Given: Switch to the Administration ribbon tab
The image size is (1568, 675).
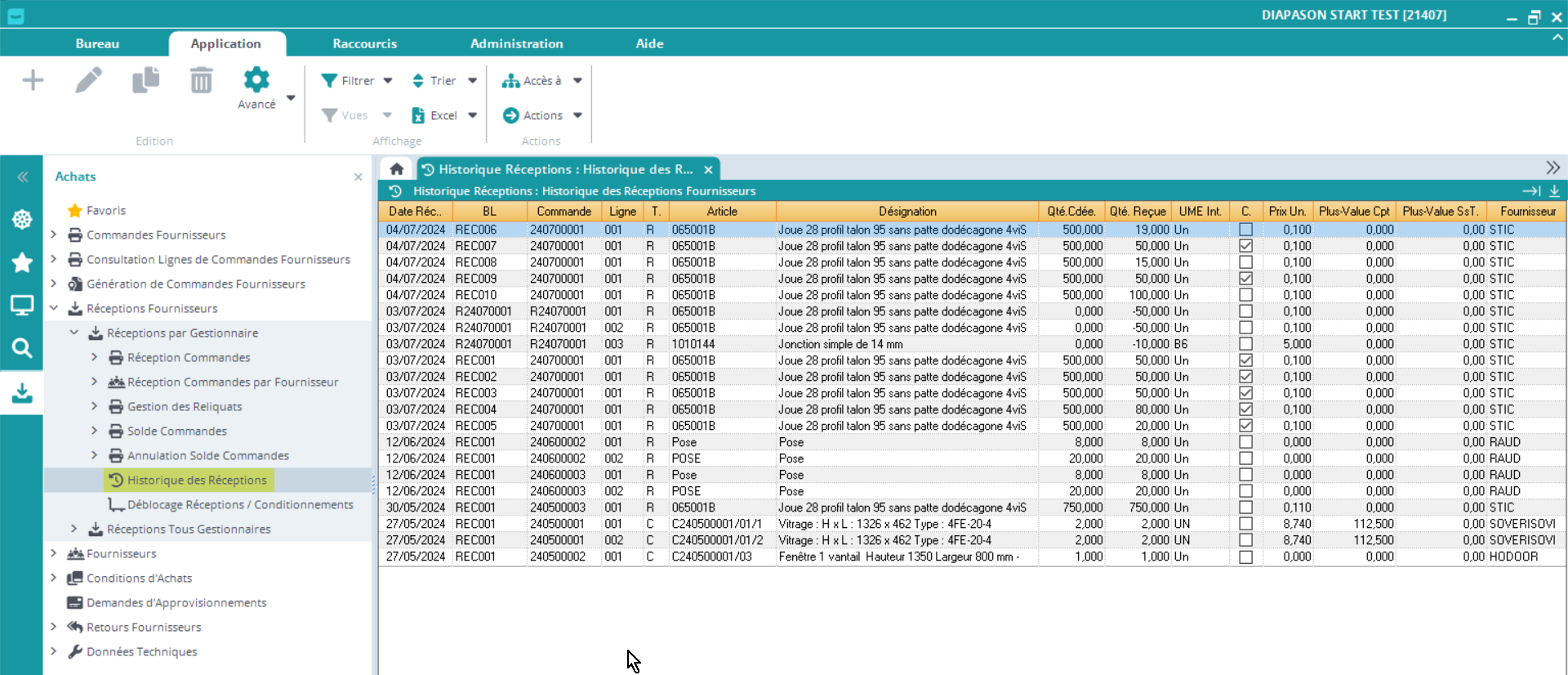Looking at the screenshot, I should (516, 43).
